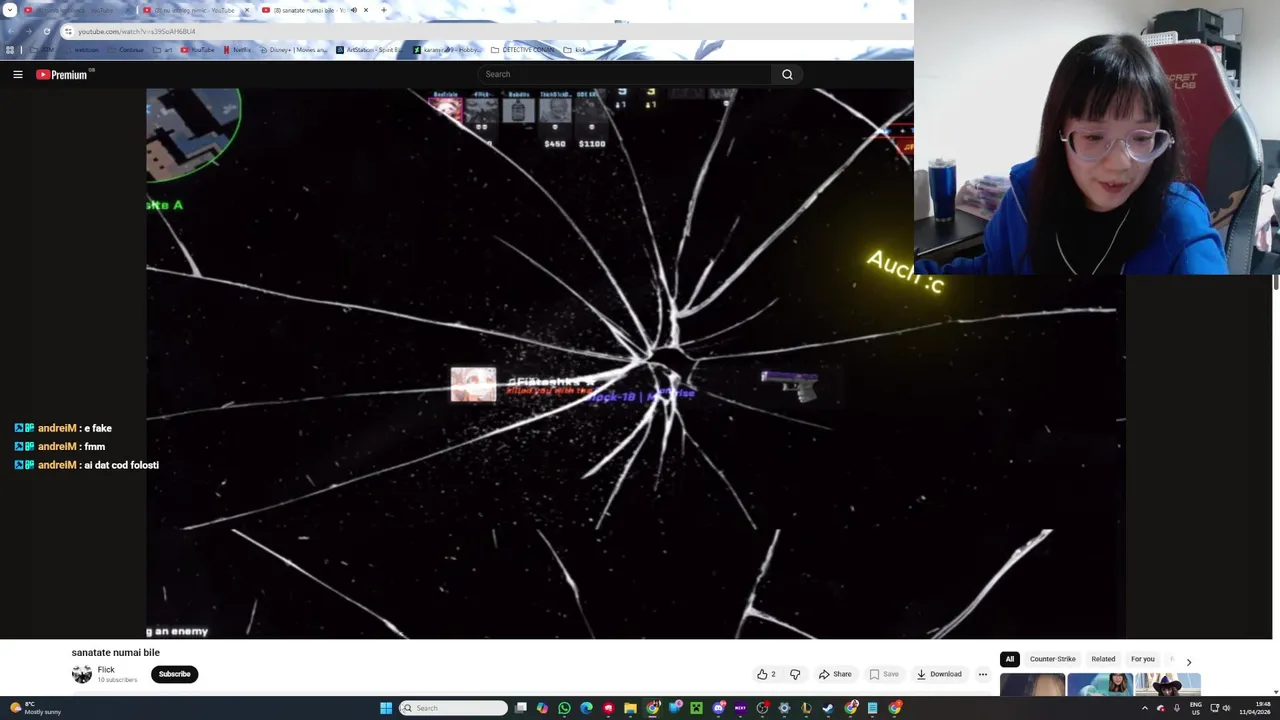Screen dimensions: 1280x720
Task: Select the Counter-Strike filter chip
Action: pyautogui.click(x=1053, y=659)
